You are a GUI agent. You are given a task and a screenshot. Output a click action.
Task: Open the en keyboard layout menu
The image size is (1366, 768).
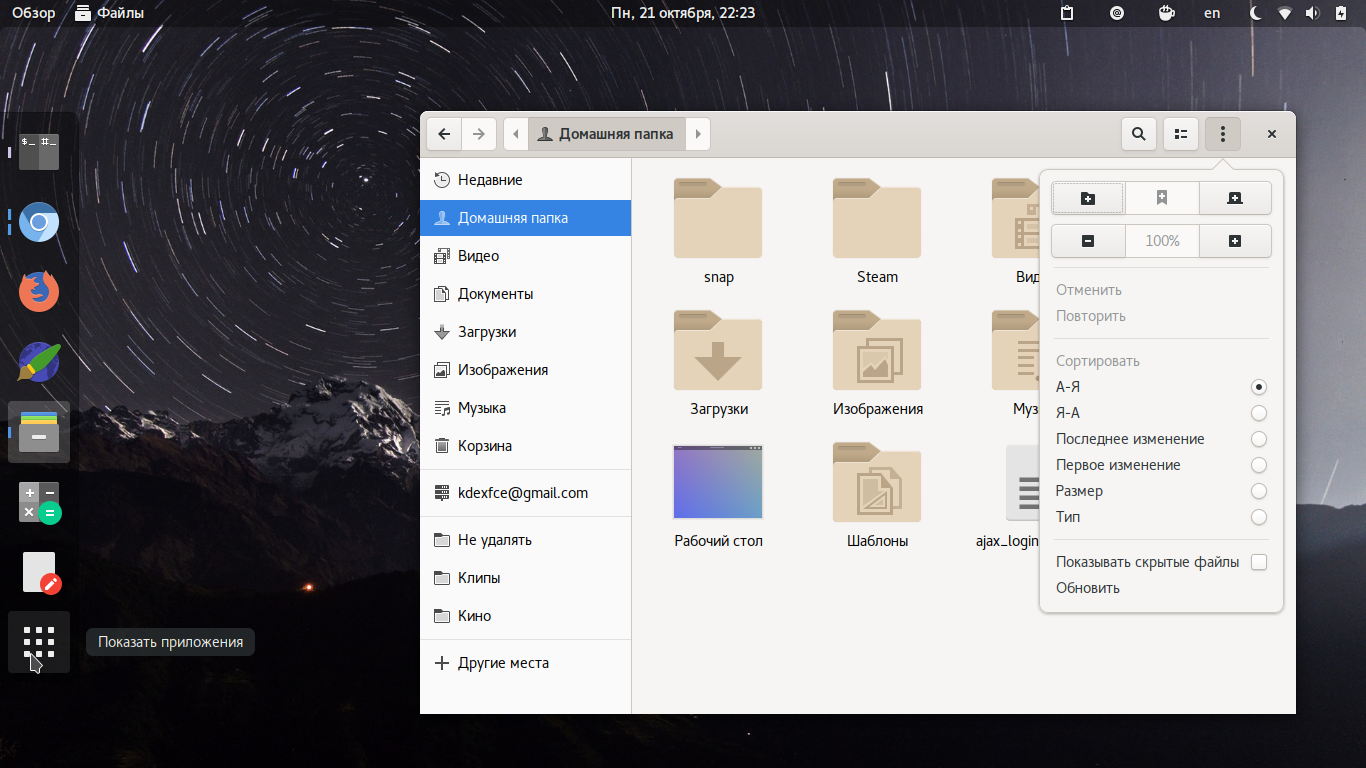(x=1212, y=13)
